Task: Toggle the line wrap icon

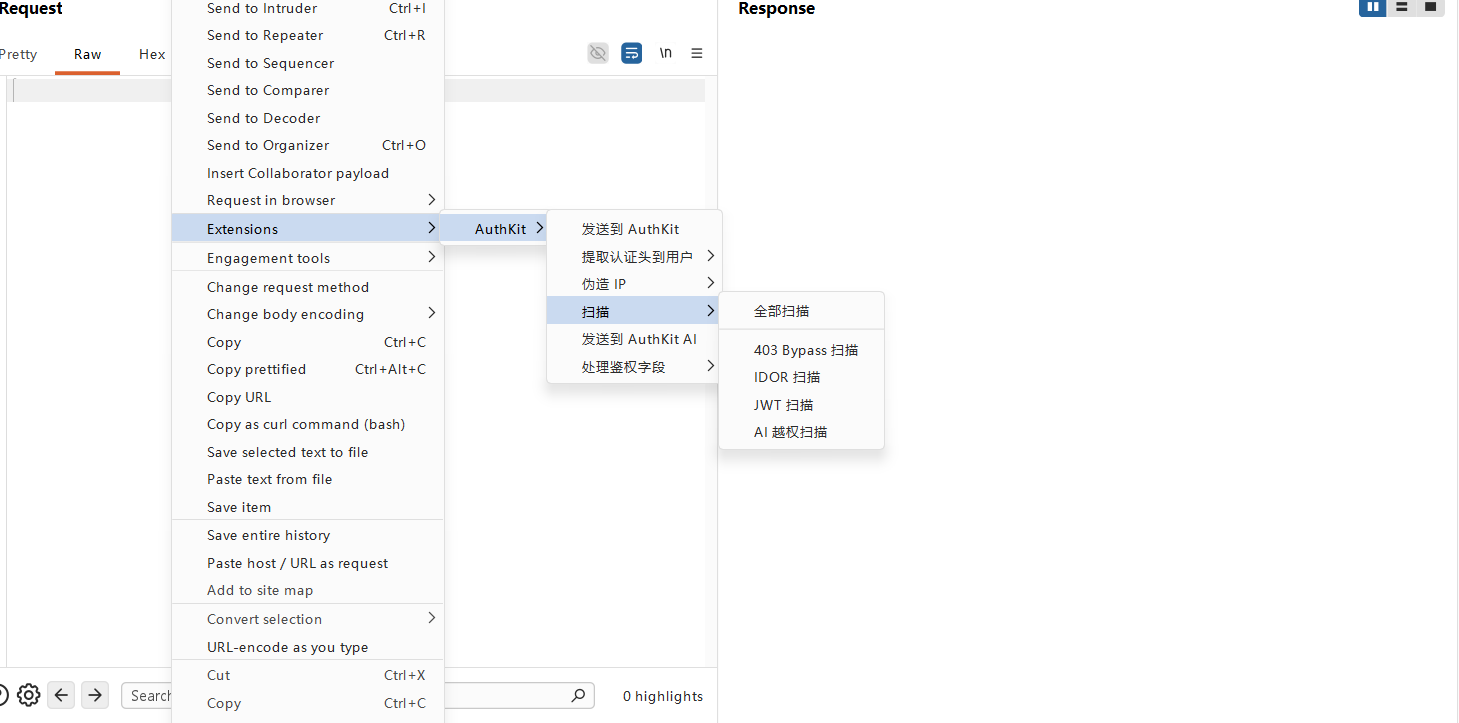Action: coord(632,53)
